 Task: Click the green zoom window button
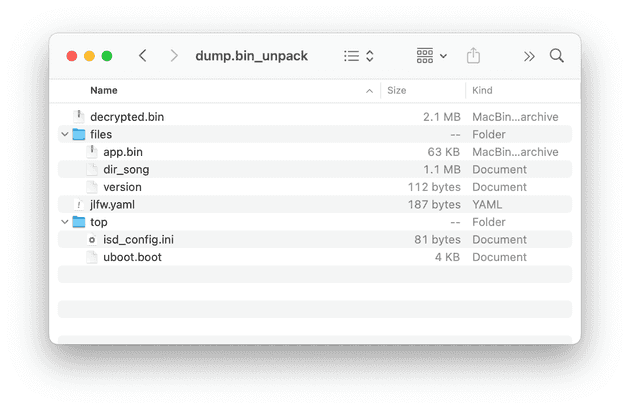pyautogui.click(x=107, y=56)
